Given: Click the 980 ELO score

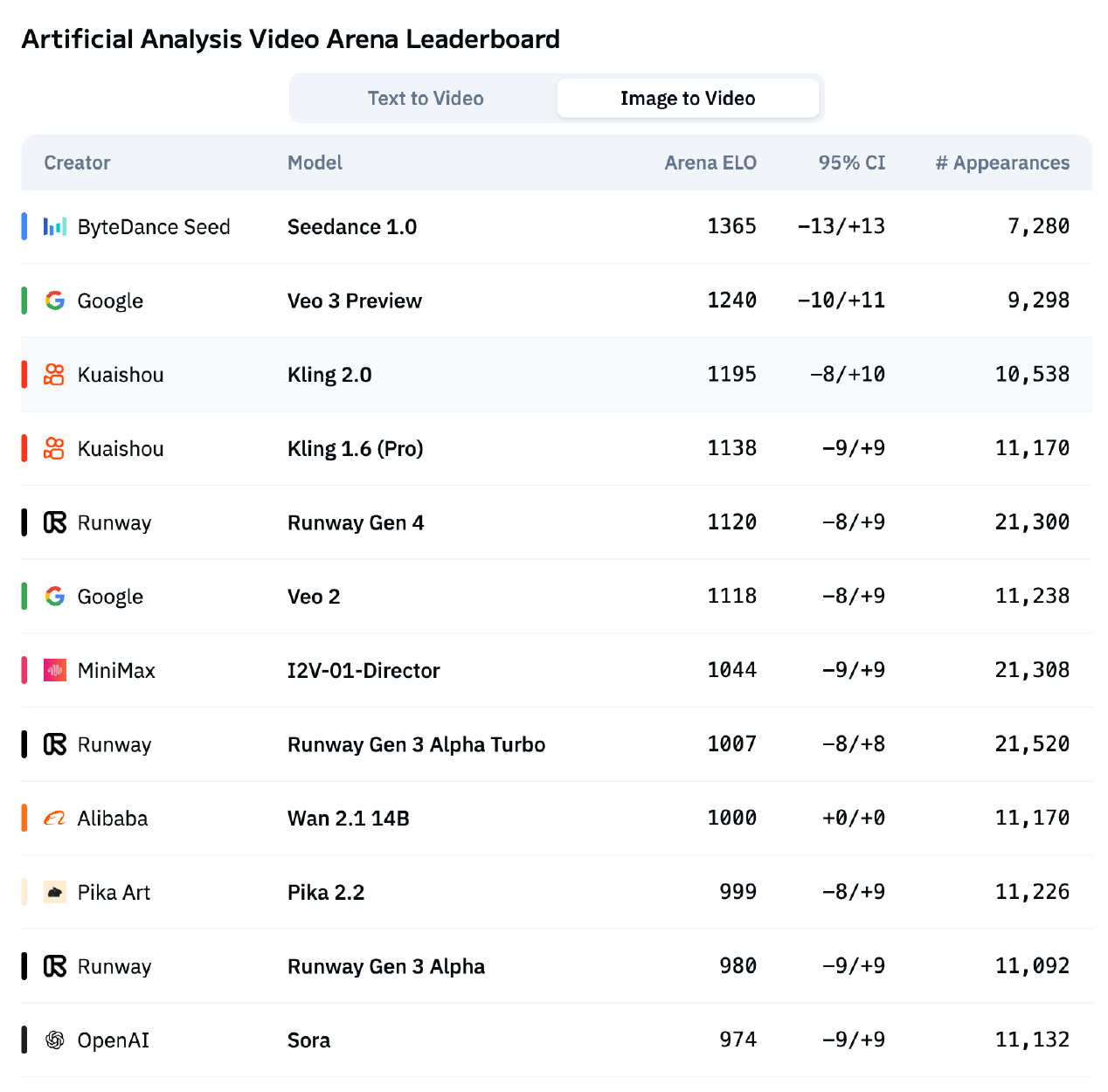Looking at the screenshot, I should [x=738, y=966].
